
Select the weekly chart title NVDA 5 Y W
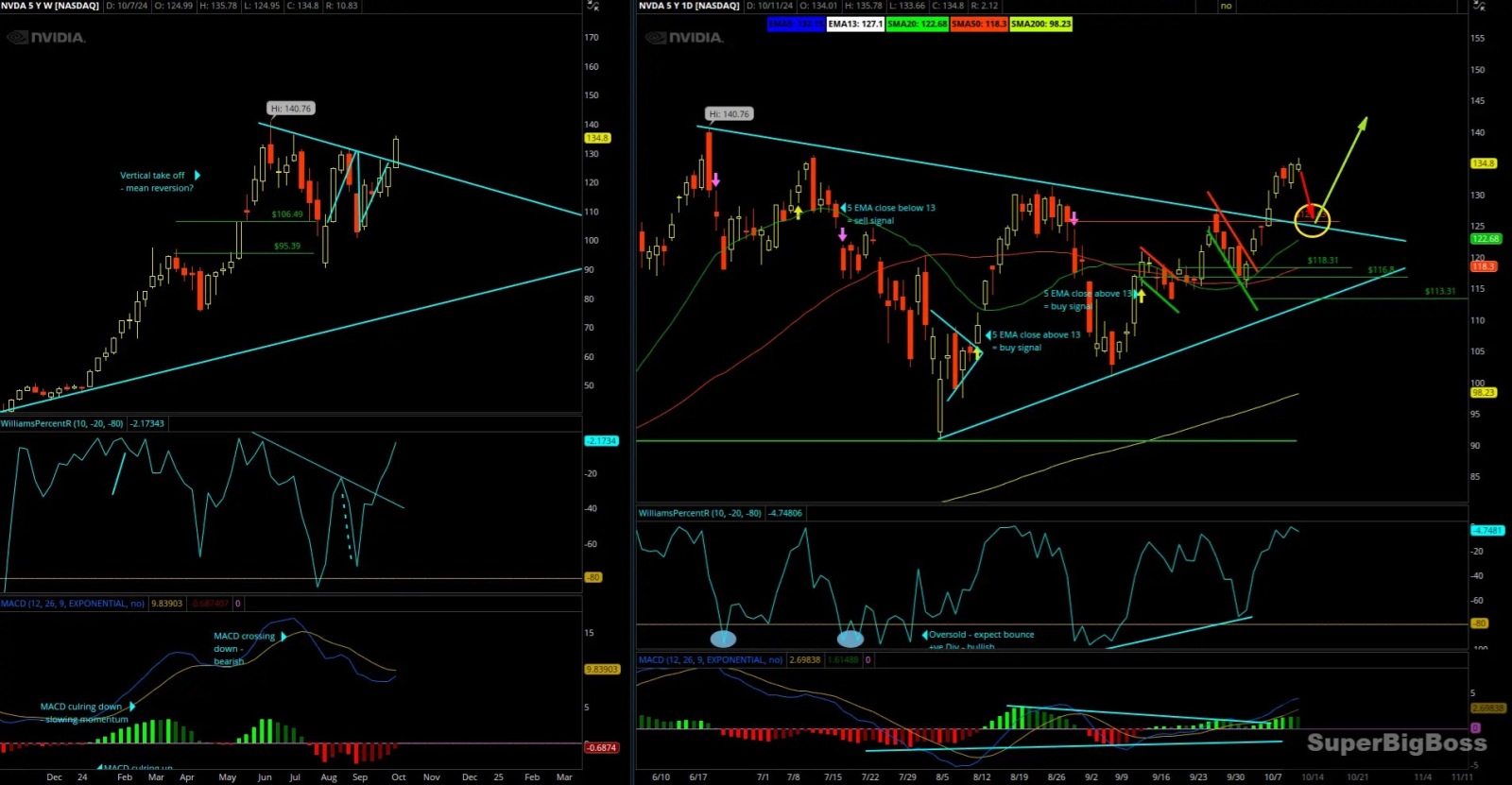coord(50,6)
